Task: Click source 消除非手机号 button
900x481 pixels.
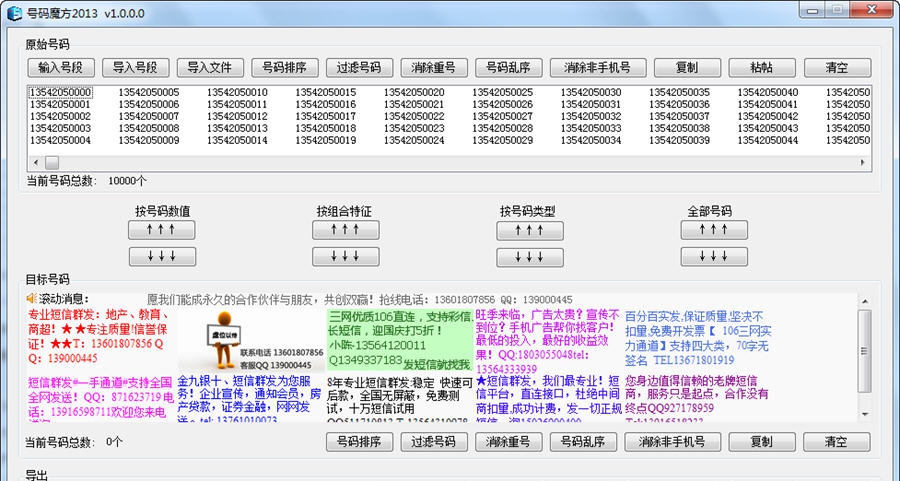Action: (x=598, y=67)
